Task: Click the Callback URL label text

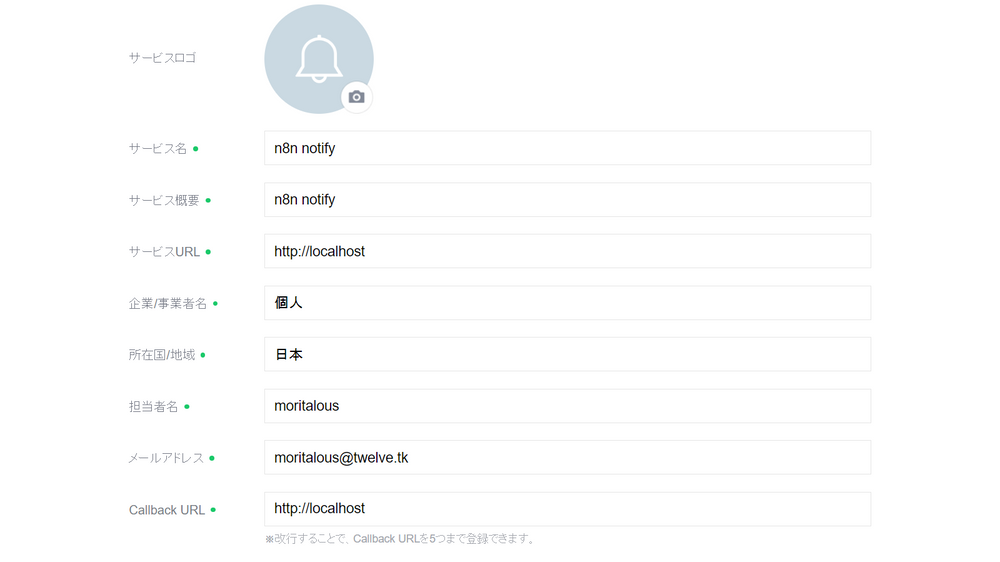Action: pyautogui.click(x=166, y=510)
